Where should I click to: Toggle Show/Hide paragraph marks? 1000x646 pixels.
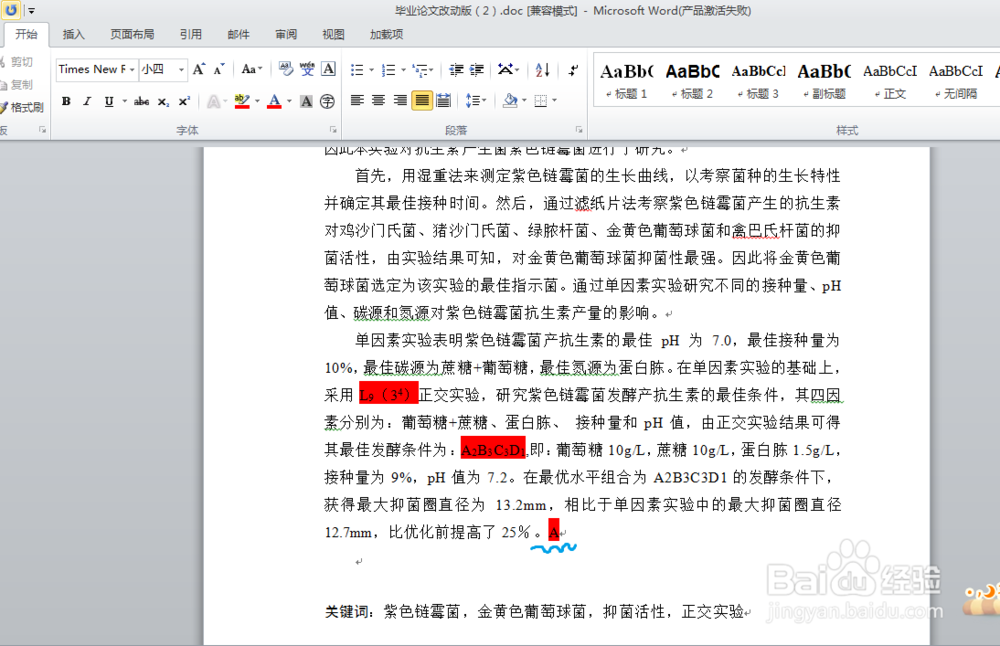[x=573, y=70]
